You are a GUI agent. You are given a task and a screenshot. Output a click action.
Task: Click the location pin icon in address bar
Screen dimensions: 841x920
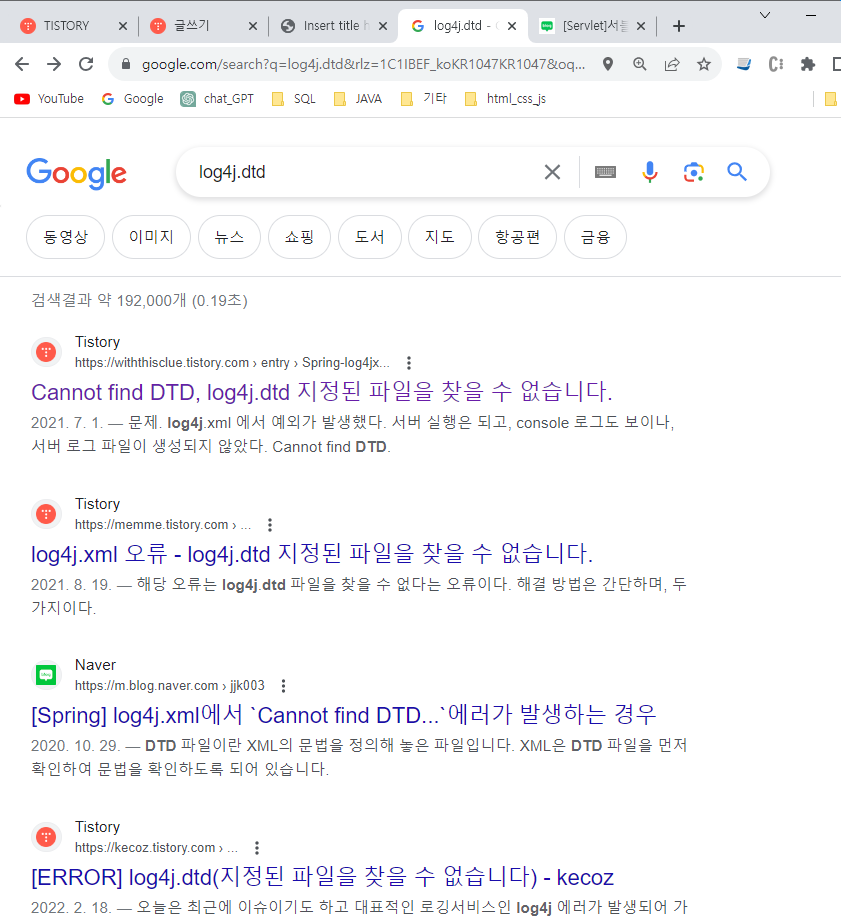click(608, 64)
